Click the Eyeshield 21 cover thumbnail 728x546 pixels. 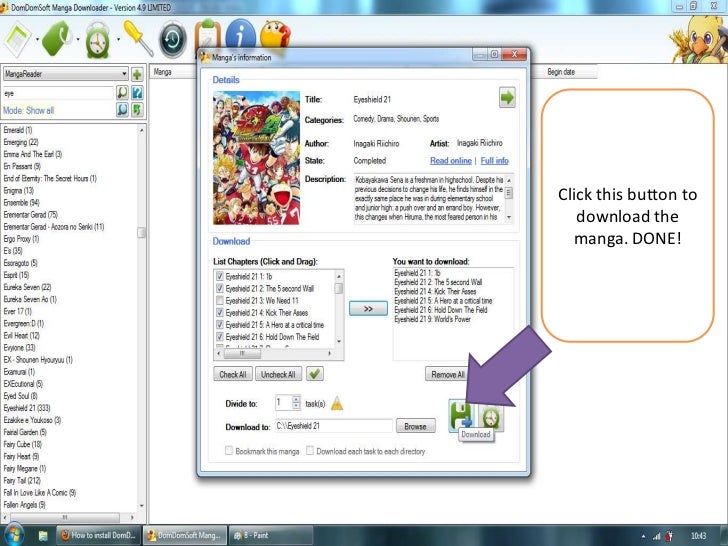pos(256,158)
